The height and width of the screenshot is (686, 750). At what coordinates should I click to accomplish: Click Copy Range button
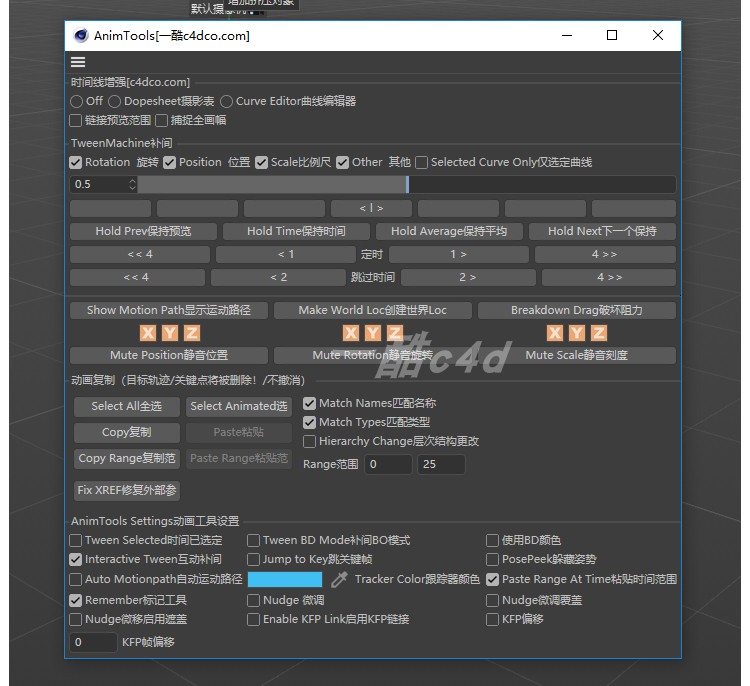(127, 458)
